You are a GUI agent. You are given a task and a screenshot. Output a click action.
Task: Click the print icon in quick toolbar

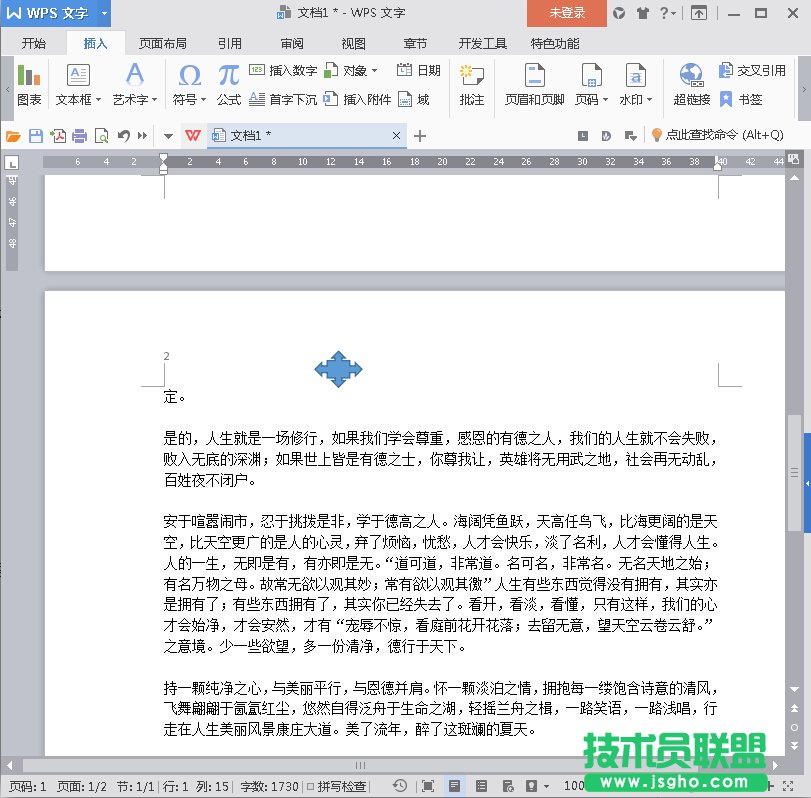pyautogui.click(x=79, y=136)
